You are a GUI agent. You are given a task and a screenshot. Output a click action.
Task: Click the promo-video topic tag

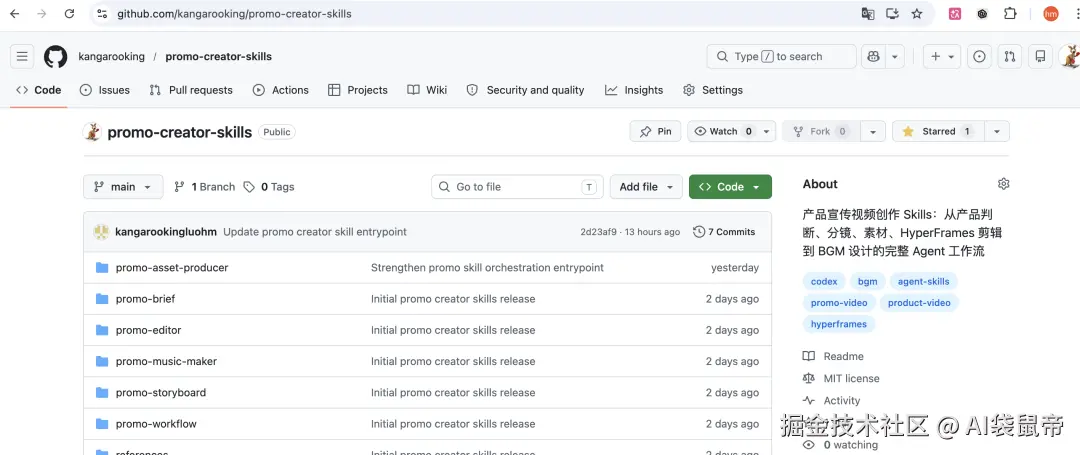[x=839, y=303]
